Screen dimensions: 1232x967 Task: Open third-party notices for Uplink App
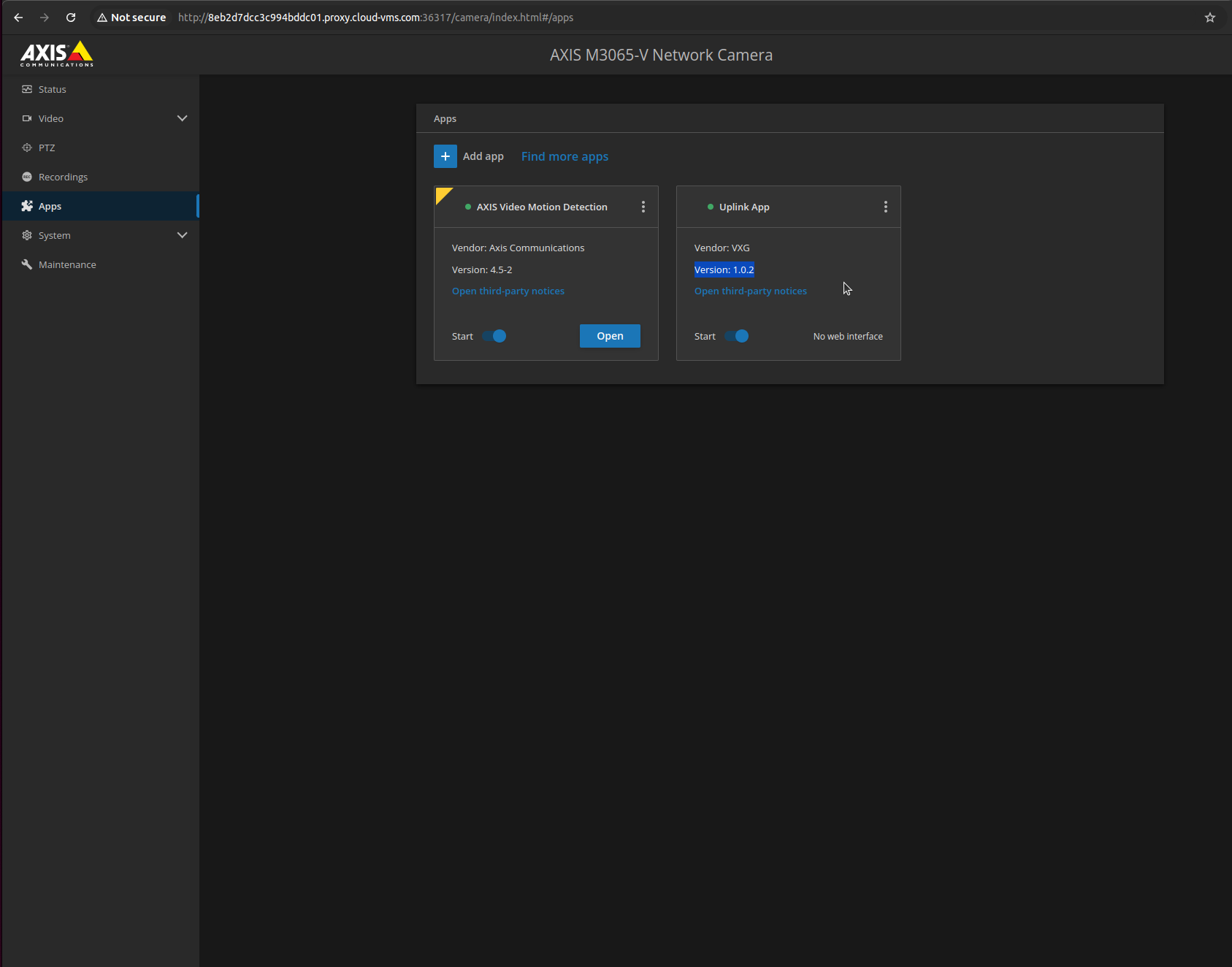750,291
